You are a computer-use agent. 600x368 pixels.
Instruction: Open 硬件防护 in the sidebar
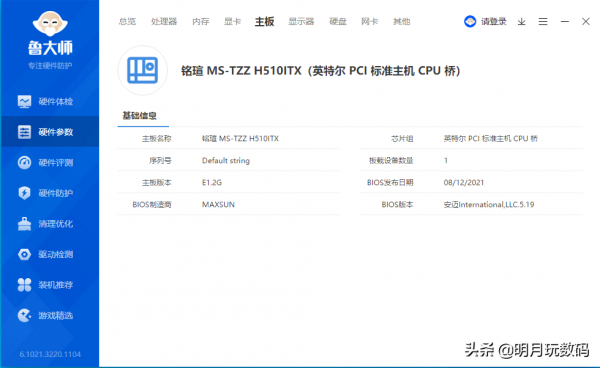click(x=50, y=193)
